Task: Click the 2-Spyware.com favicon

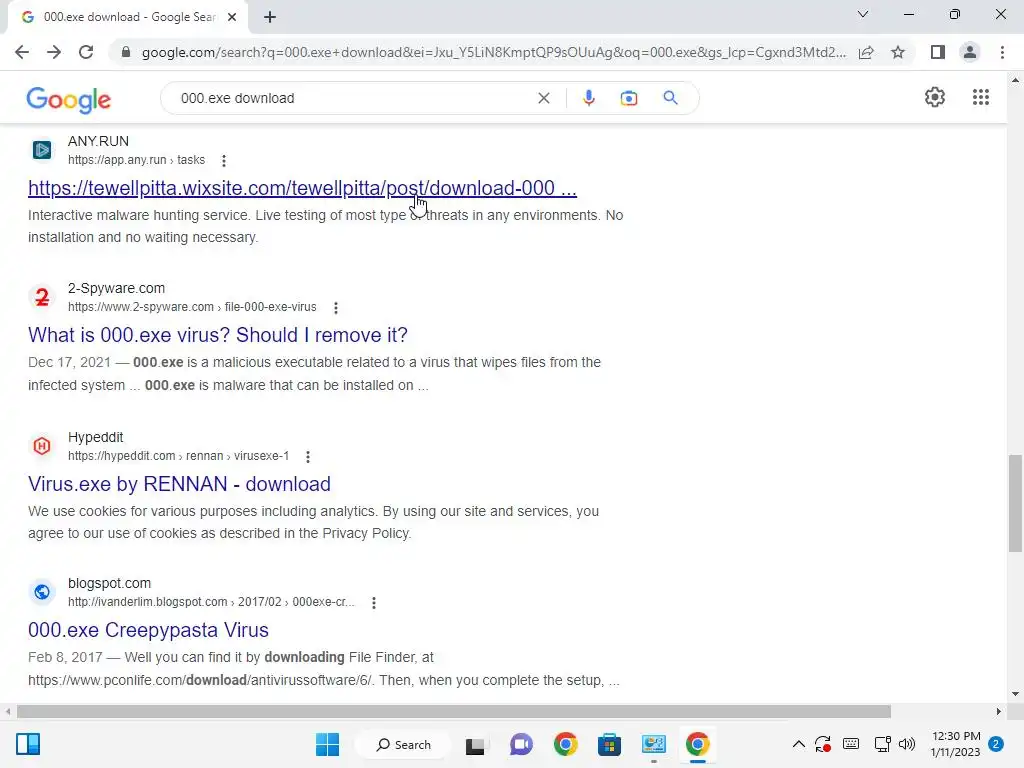Action: tap(42, 297)
